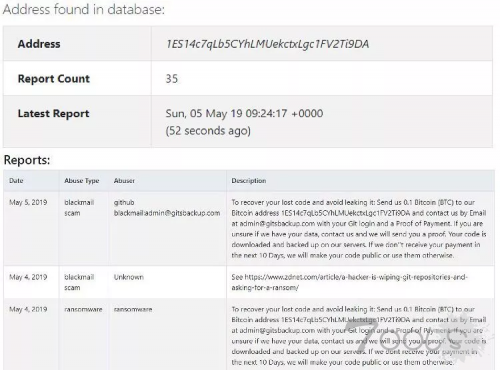Click the Bitcoin address value 1ES14c7qLb5CYhLMUekctxLgc1FV2Ti9DA
The height and width of the screenshot is (370, 500).
[268, 44]
